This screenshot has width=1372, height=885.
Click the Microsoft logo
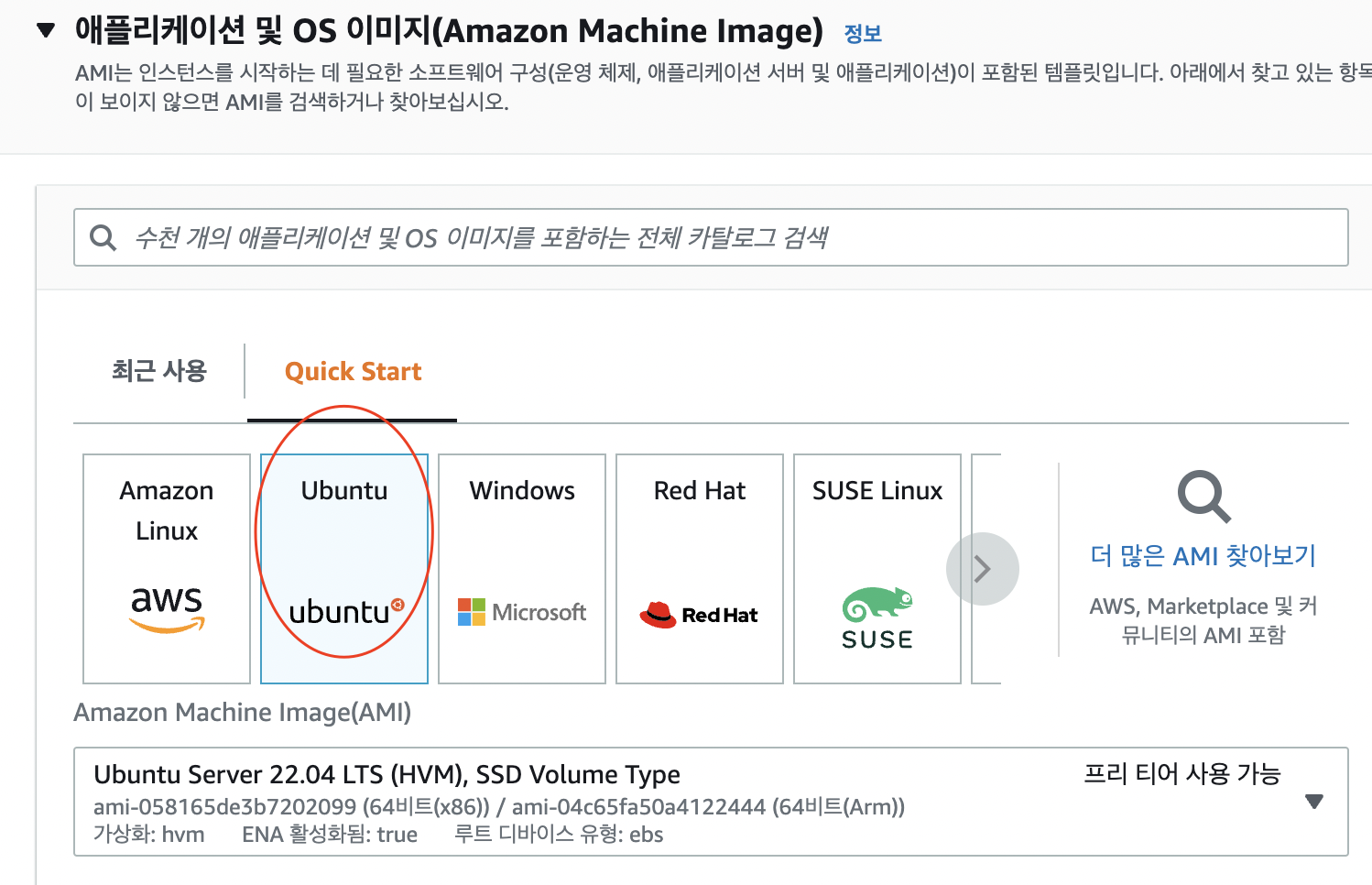[522, 612]
